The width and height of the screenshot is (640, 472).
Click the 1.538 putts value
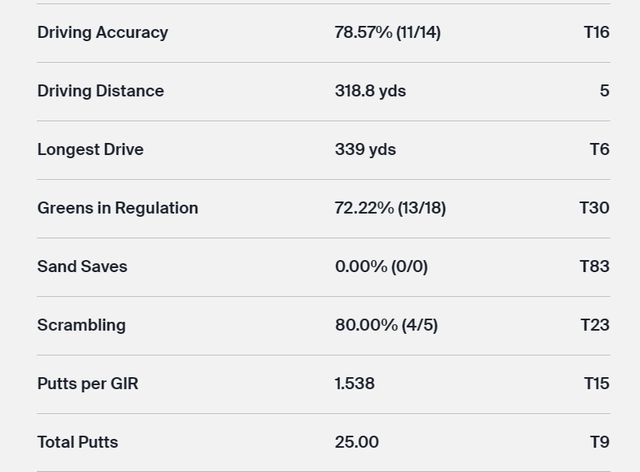click(x=354, y=383)
